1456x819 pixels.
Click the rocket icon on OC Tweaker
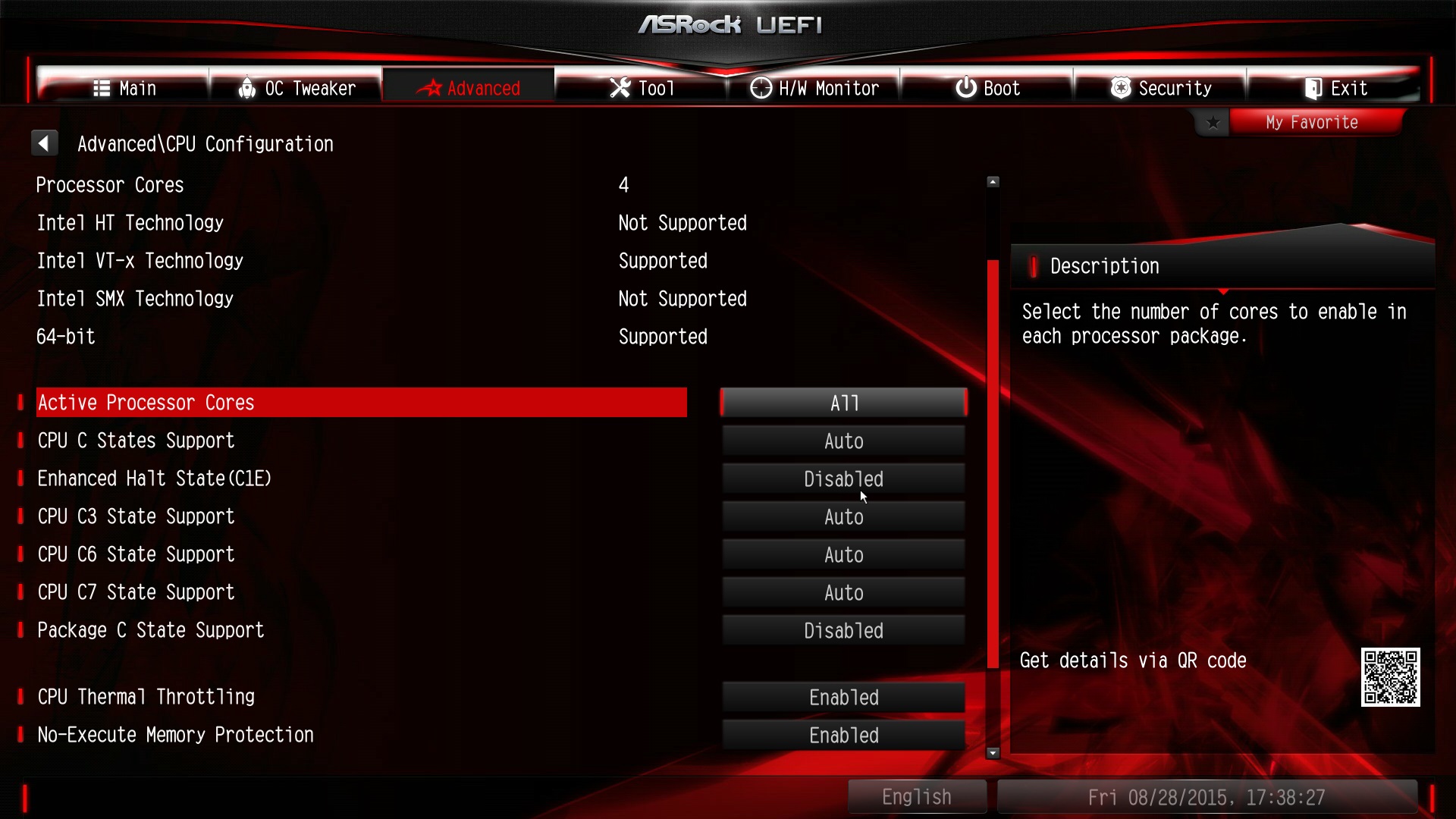point(246,88)
